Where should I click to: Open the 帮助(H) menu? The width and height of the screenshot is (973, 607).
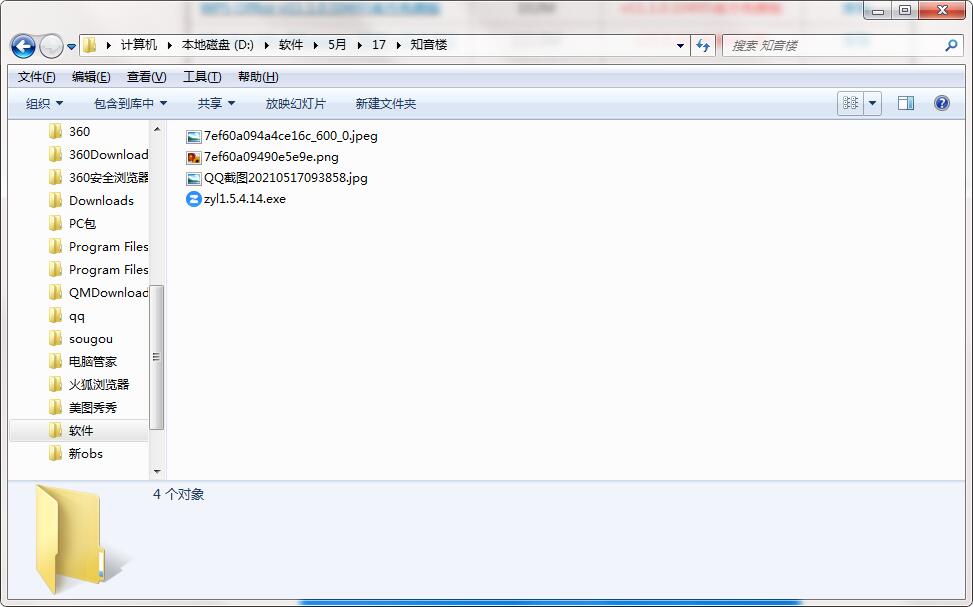click(x=258, y=77)
